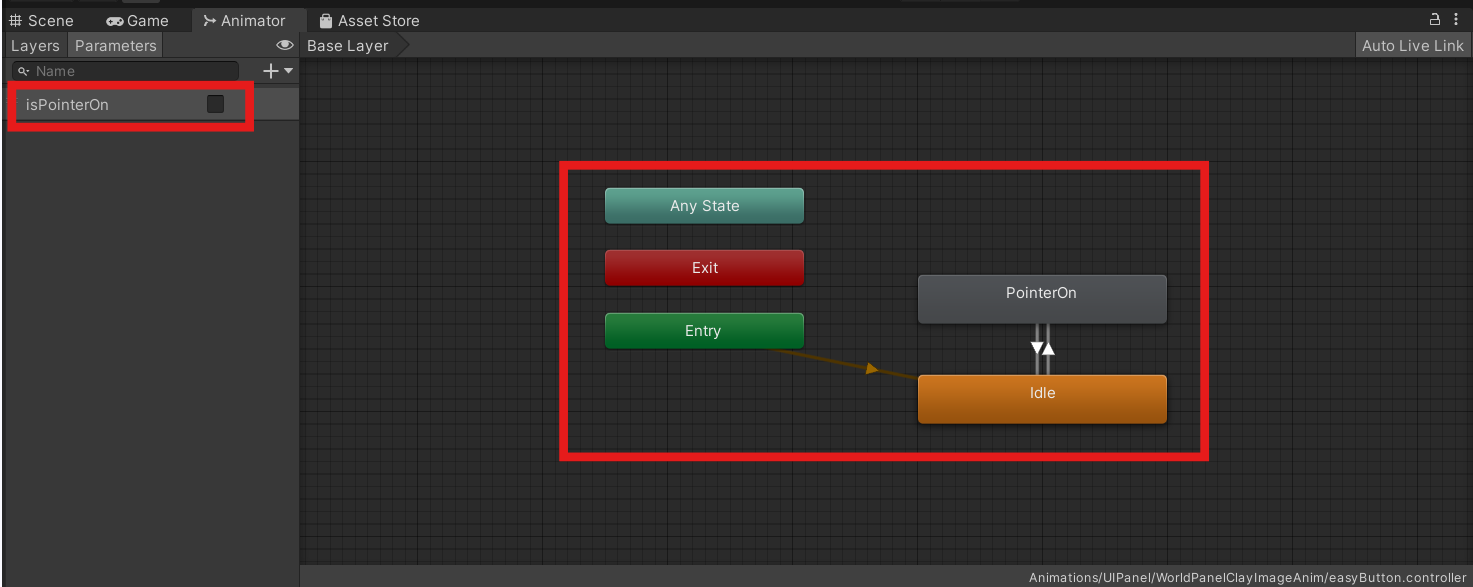Click the Scene tab grid icon

tap(16, 20)
